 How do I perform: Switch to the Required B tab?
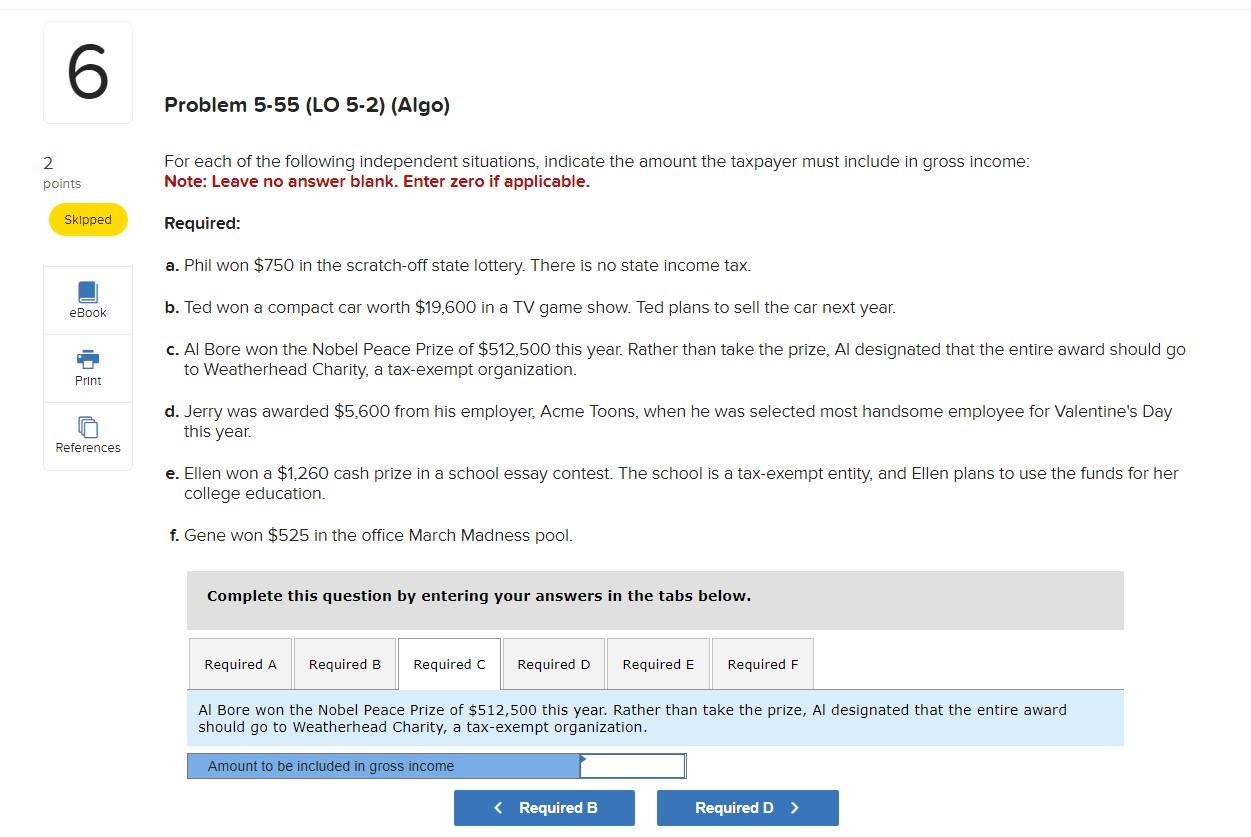click(x=344, y=663)
